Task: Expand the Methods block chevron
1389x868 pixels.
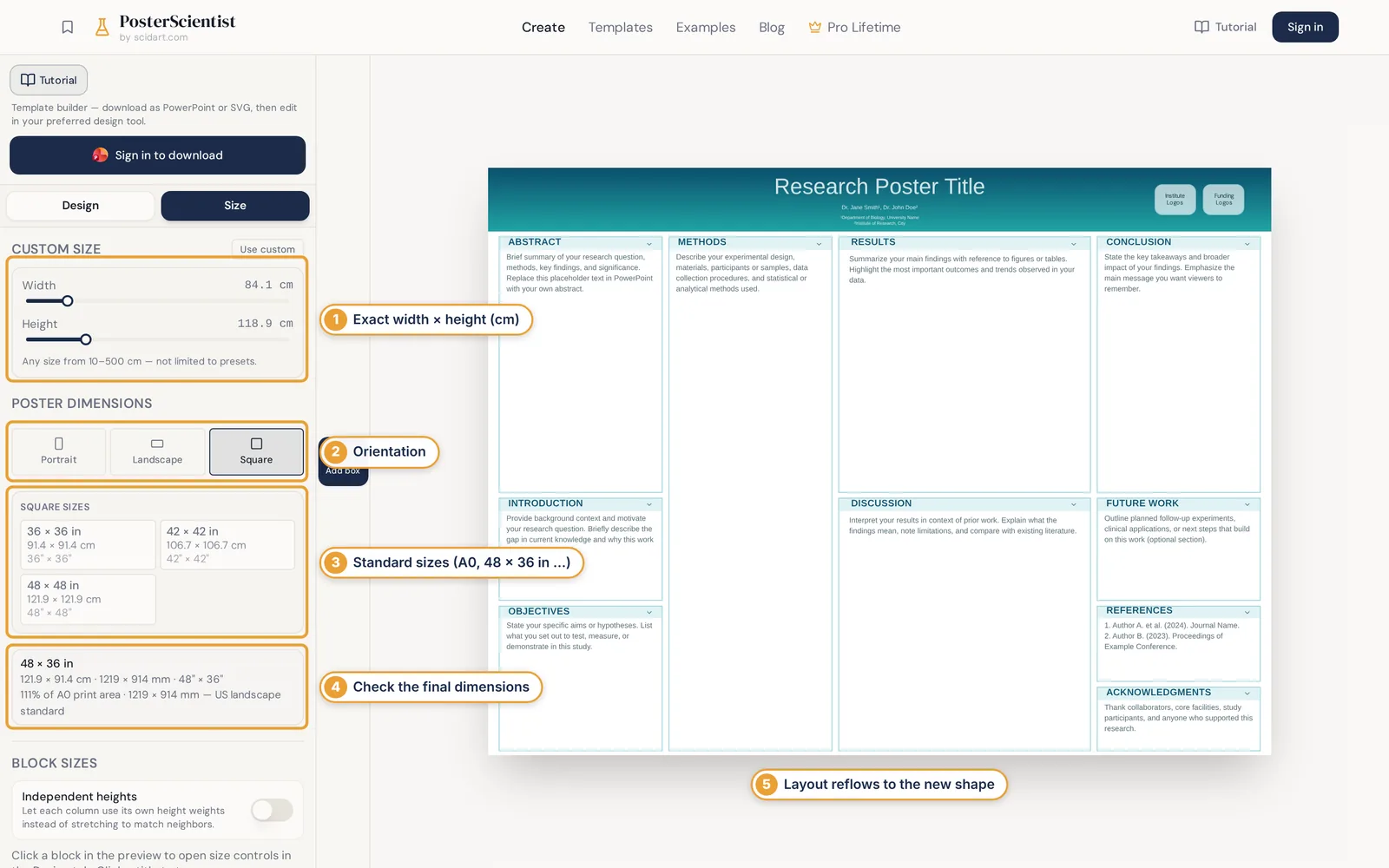Action: [819, 243]
